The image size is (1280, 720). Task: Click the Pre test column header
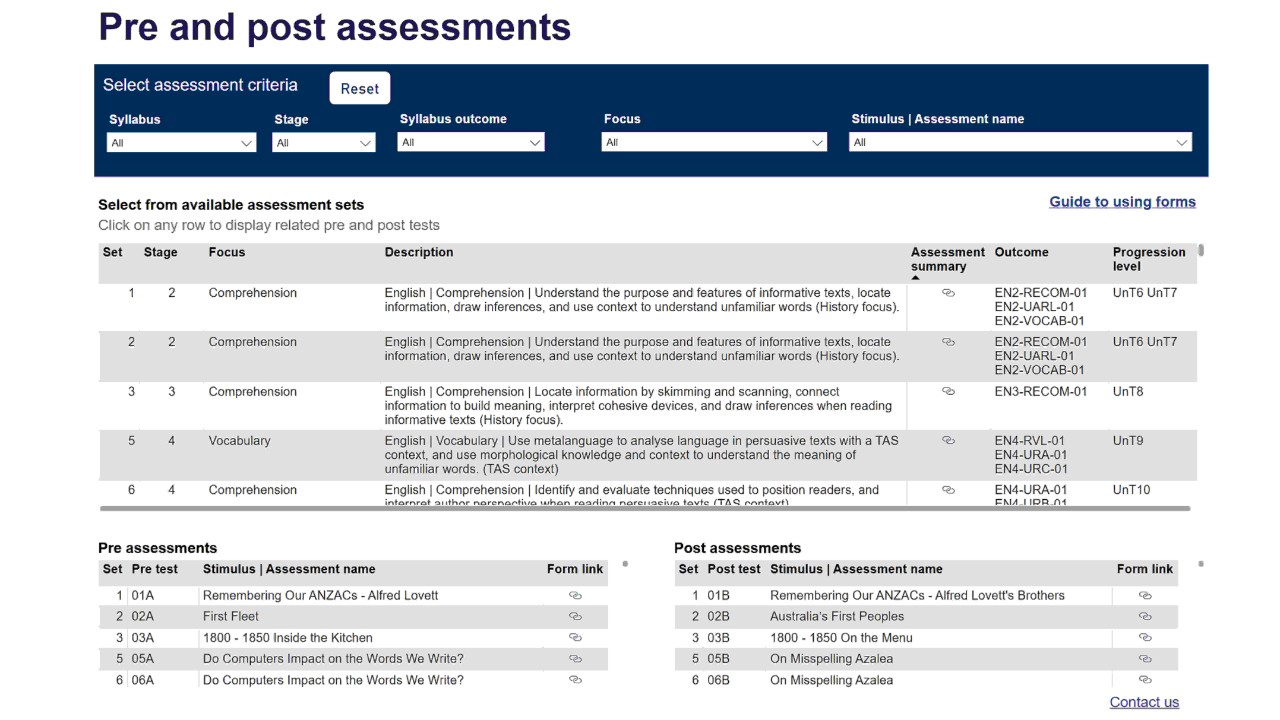coord(154,569)
